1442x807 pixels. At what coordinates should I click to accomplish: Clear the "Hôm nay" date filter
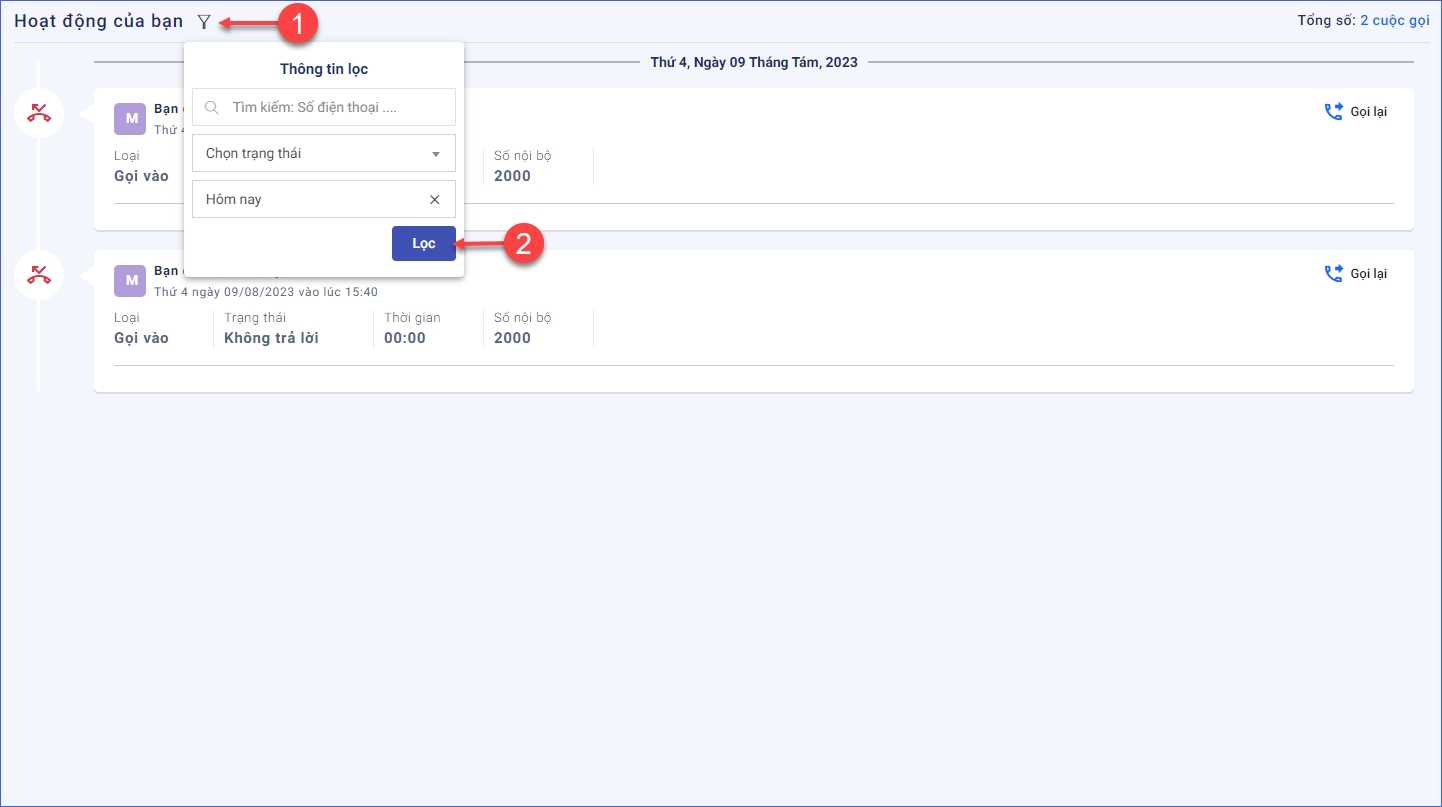(434, 199)
